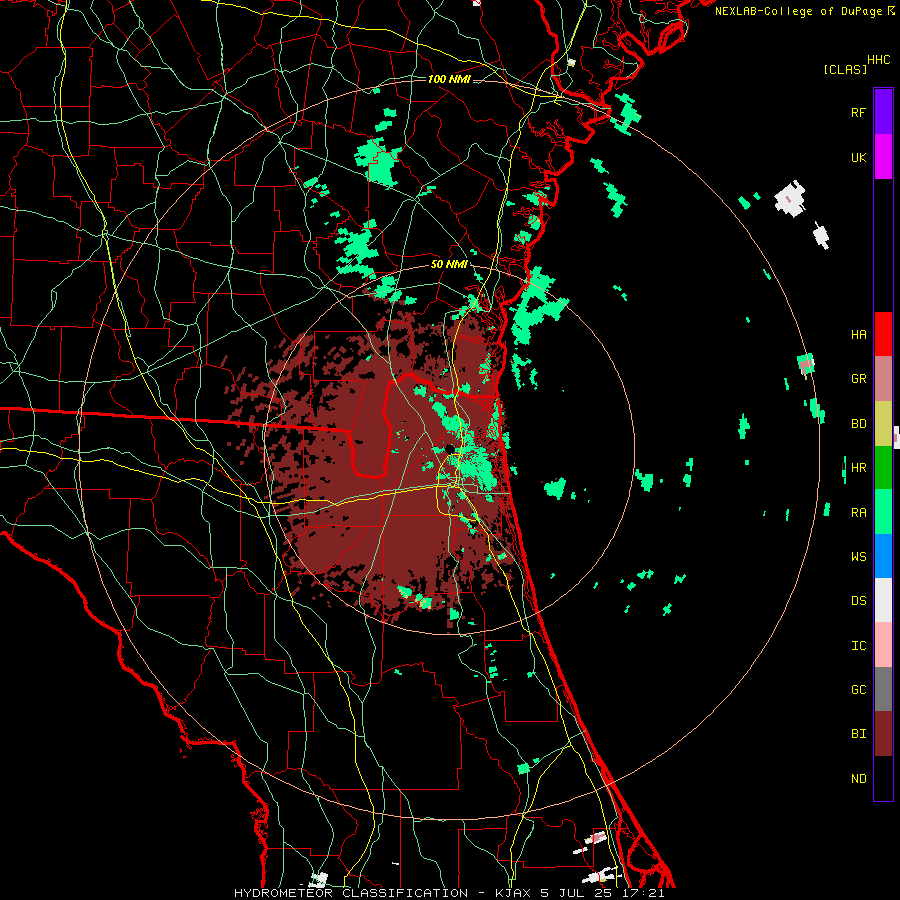
Task: Click the WS blue legend swatch
Action: click(x=883, y=556)
